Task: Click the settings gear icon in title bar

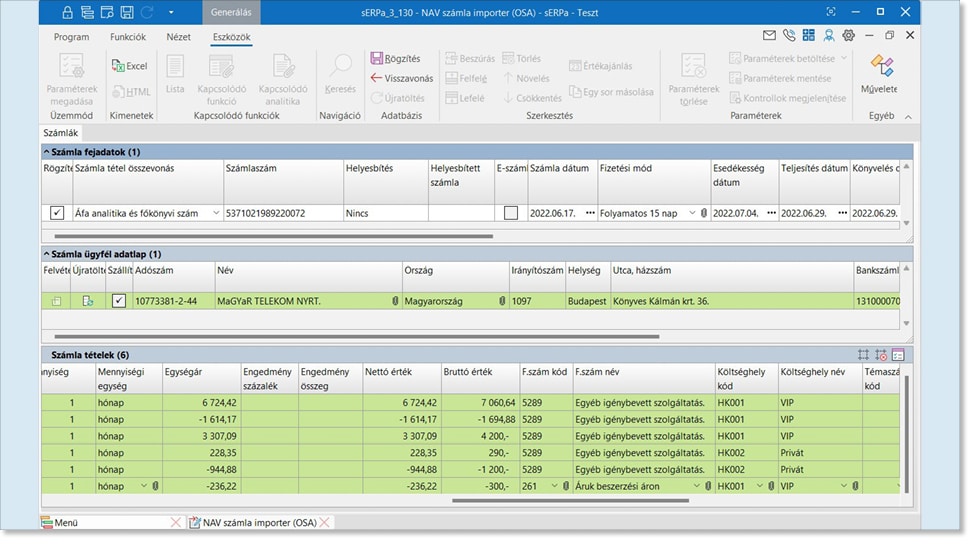Action: (x=848, y=36)
